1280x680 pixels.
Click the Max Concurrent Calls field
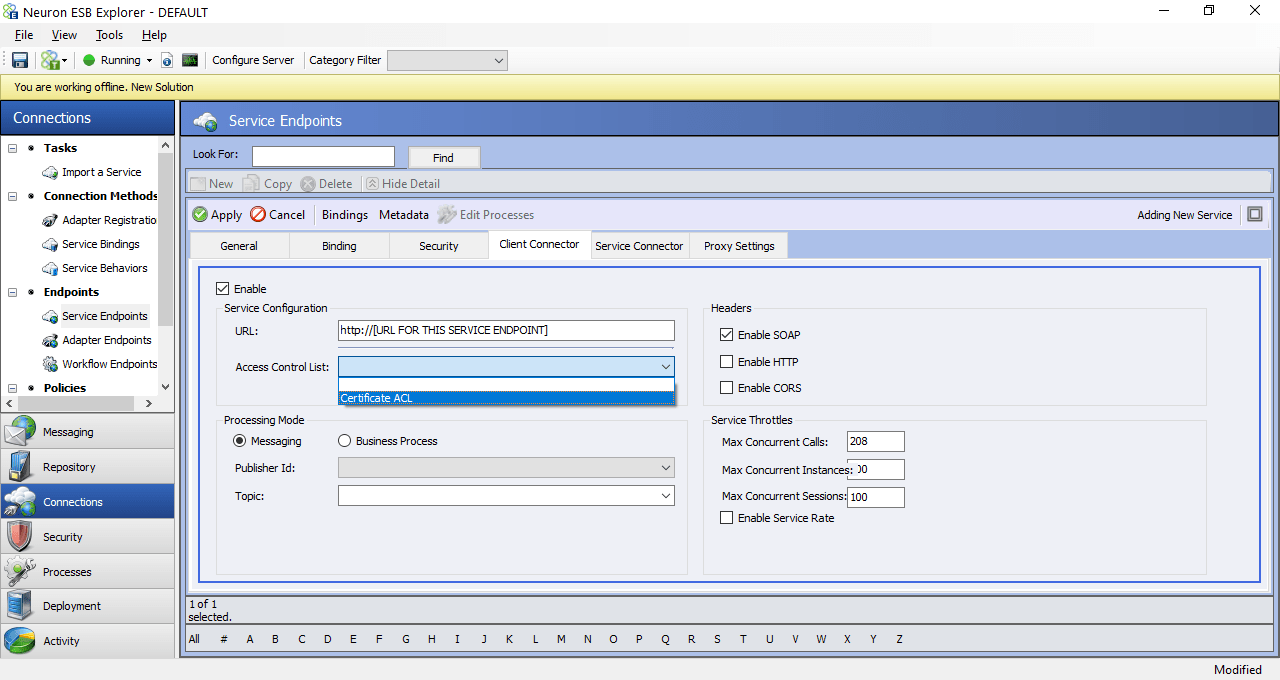click(x=875, y=442)
